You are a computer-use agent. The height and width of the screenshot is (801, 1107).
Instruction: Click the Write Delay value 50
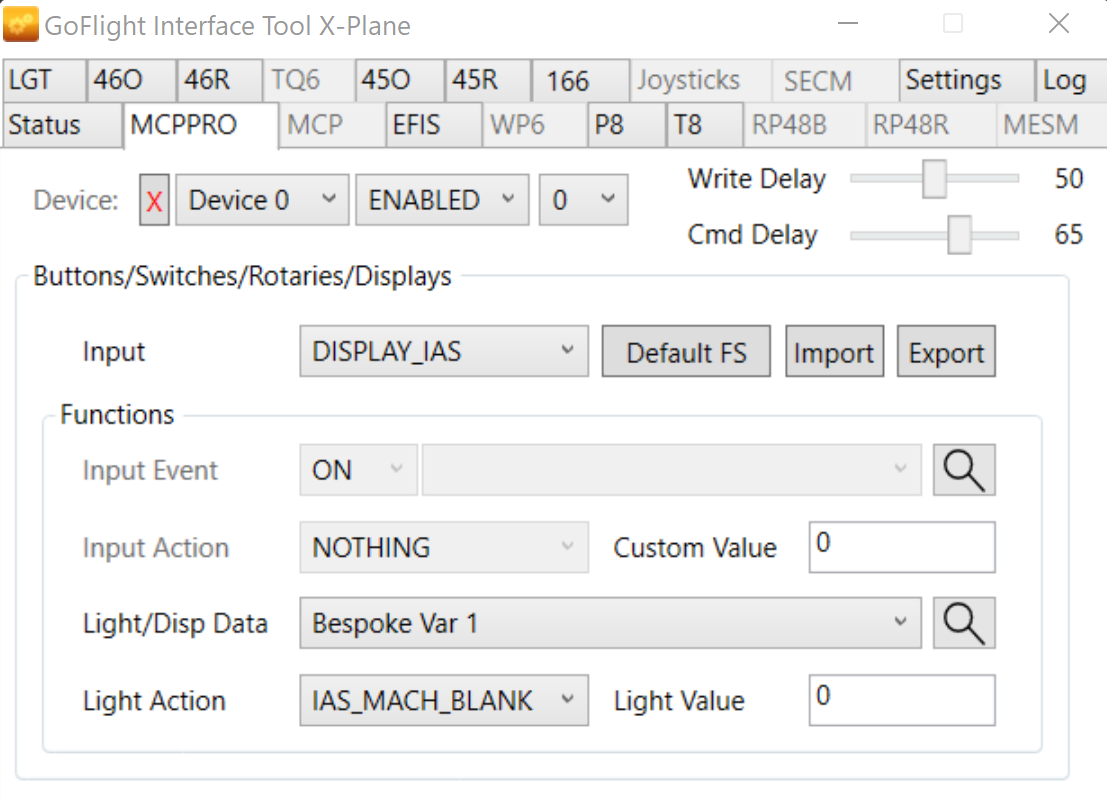pyautogui.click(x=1069, y=179)
